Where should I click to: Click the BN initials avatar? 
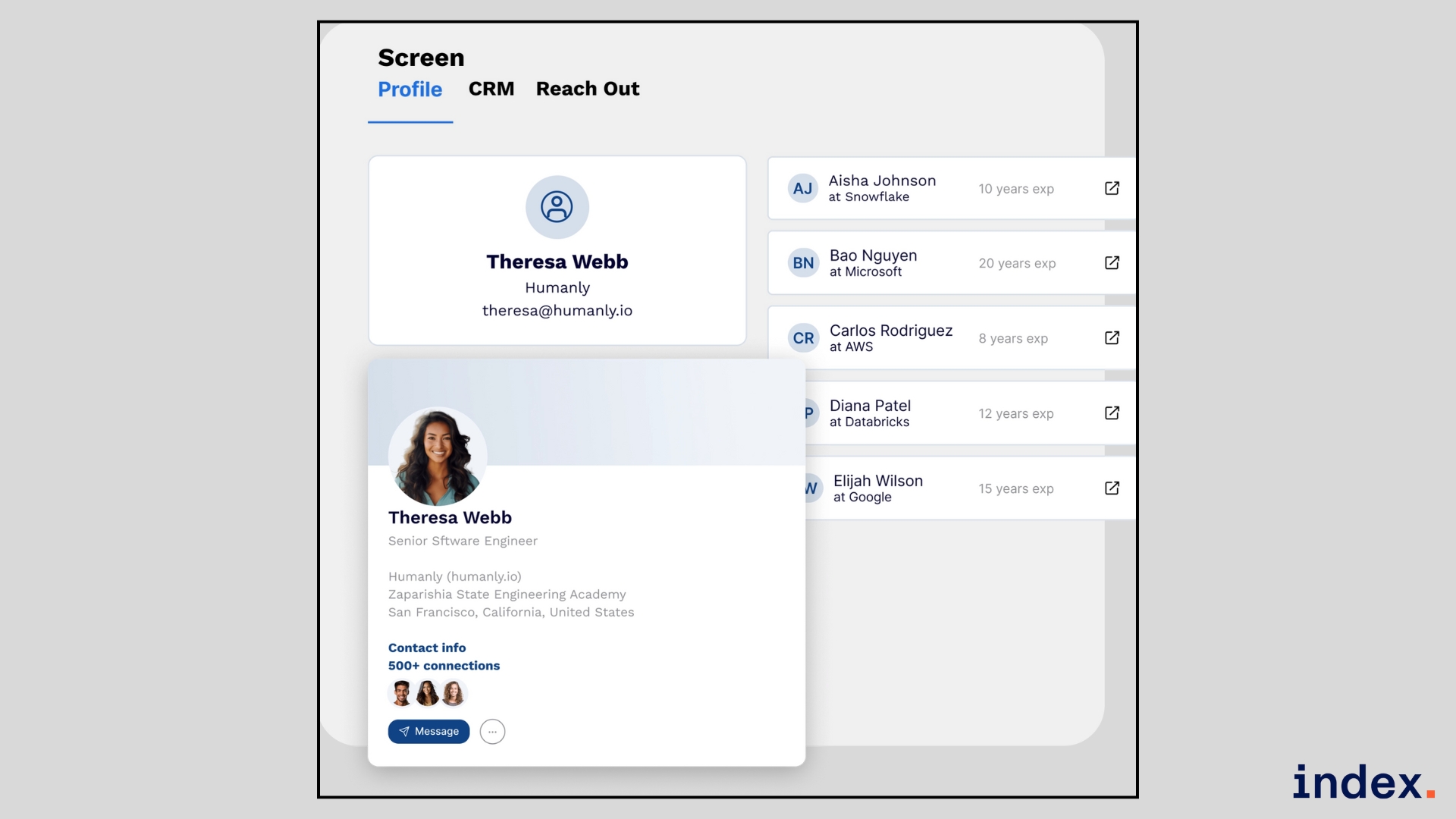point(803,263)
